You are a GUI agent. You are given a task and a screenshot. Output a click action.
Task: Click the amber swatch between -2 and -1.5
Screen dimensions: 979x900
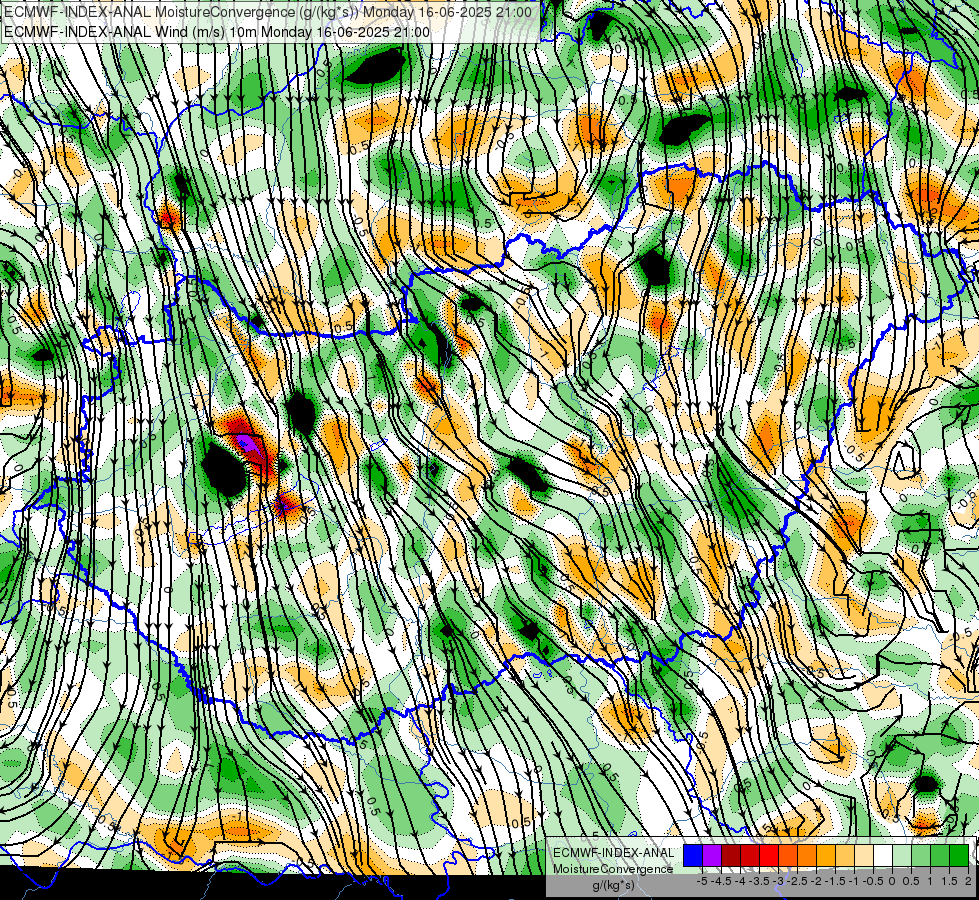point(826,856)
